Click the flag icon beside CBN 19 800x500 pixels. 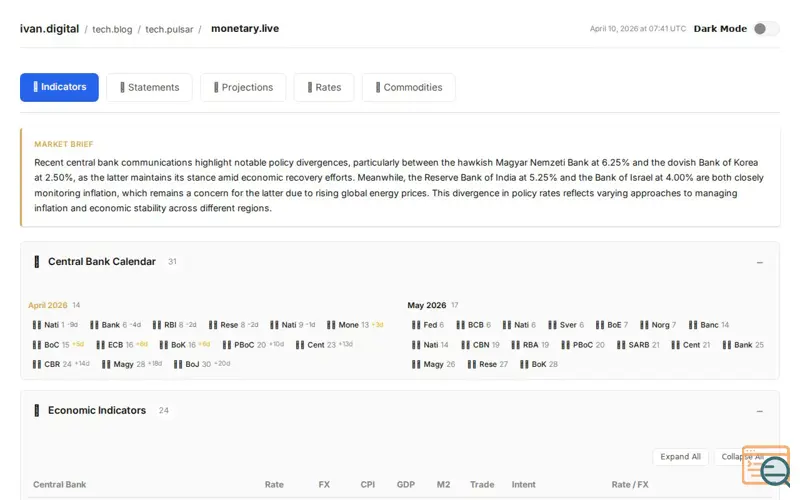pos(465,345)
